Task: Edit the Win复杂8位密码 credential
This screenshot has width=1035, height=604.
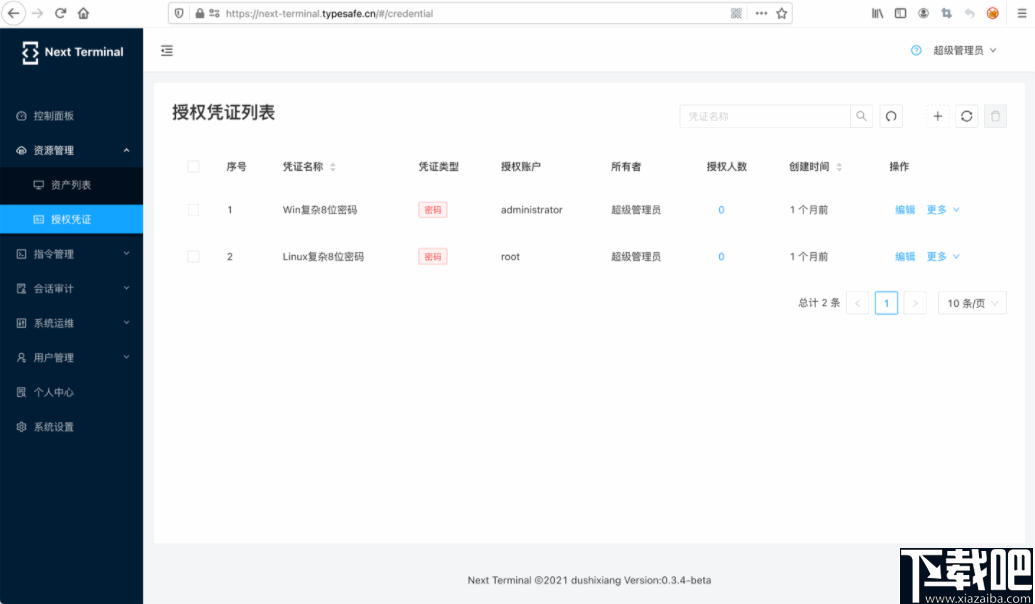Action: click(904, 210)
